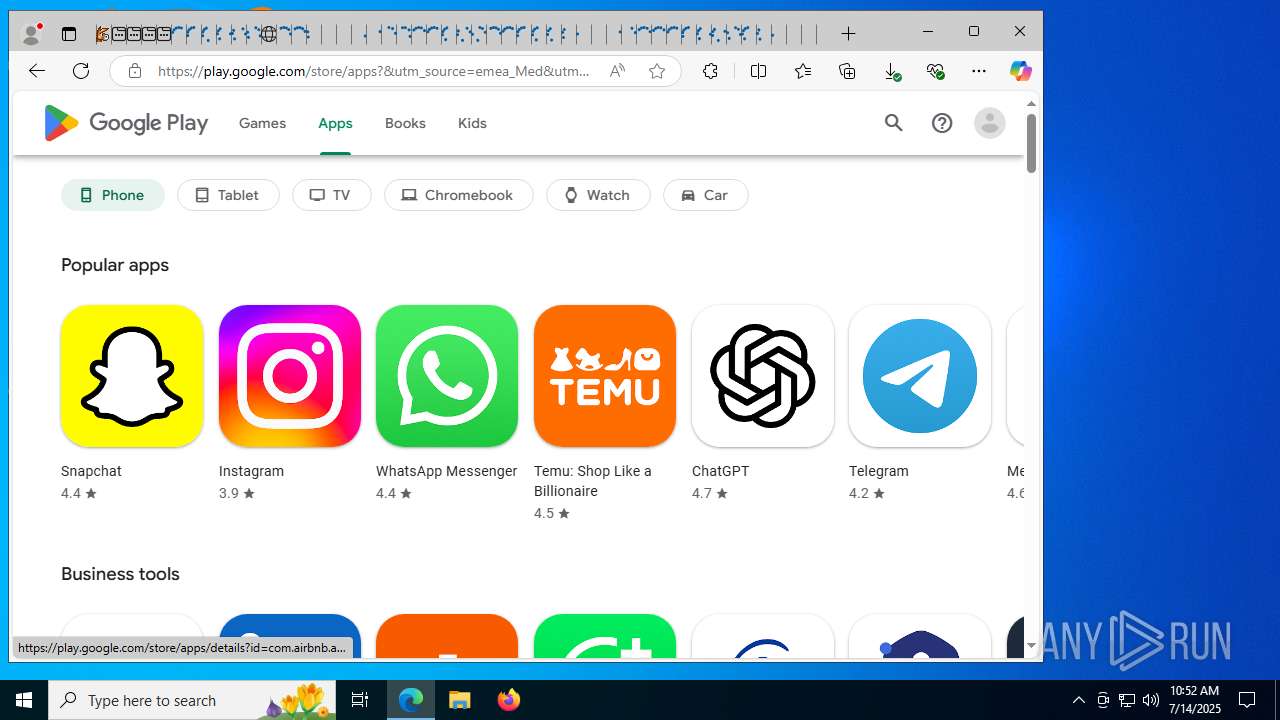Image resolution: width=1280 pixels, height=720 pixels.
Task: Open the Collections icon
Action: click(847, 71)
